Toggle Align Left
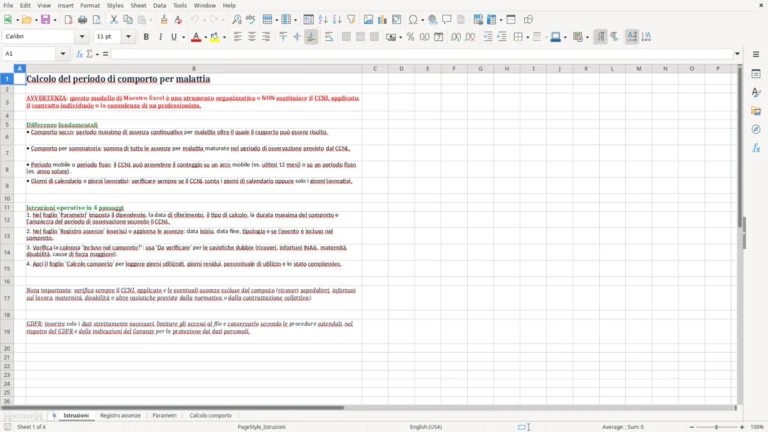This screenshot has width=768, height=432. click(x=238, y=37)
